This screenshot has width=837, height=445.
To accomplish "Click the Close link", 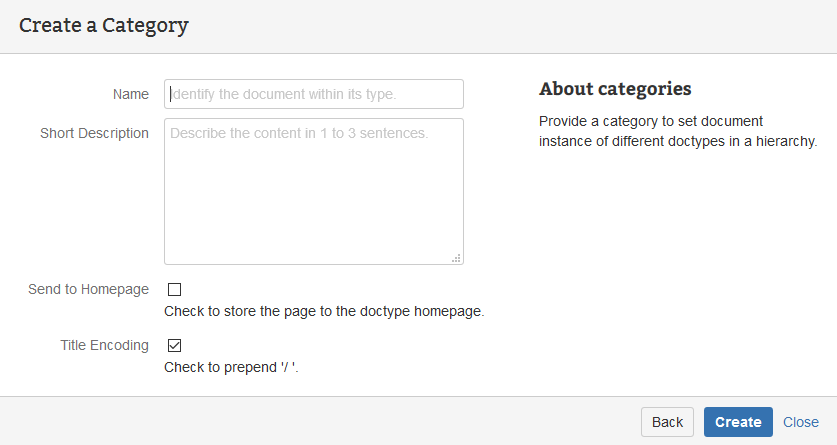I will [800, 422].
